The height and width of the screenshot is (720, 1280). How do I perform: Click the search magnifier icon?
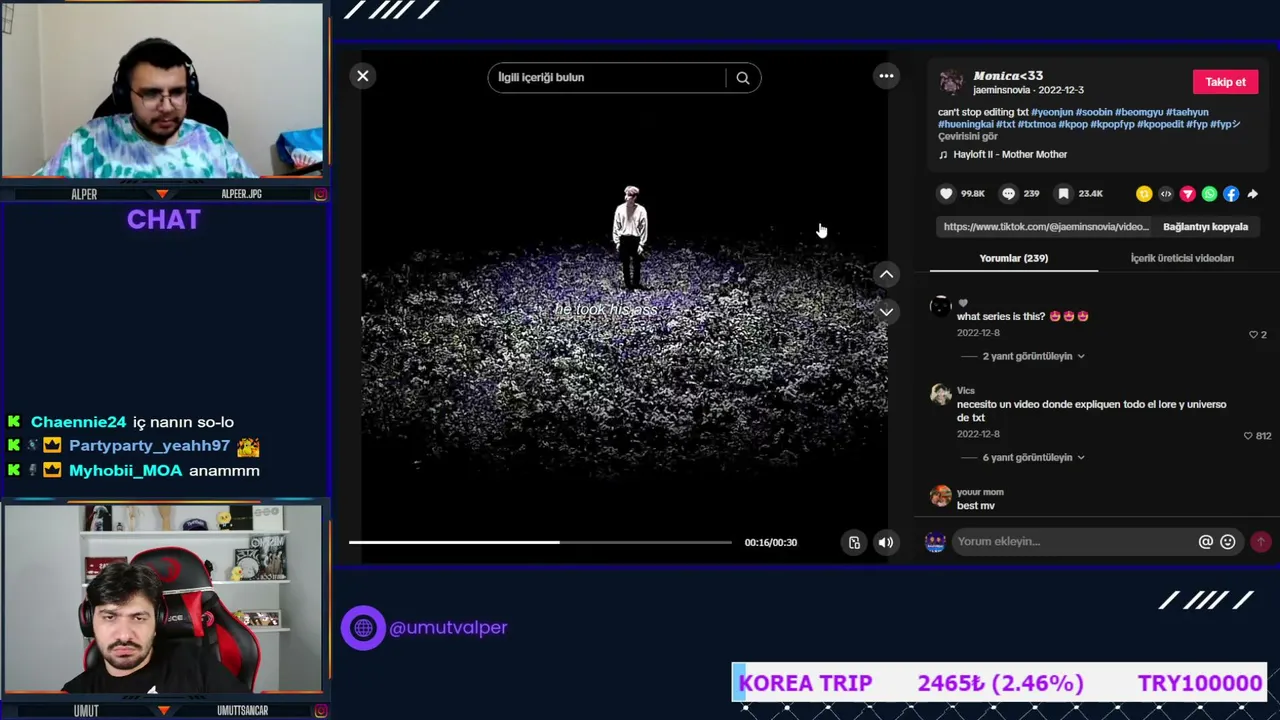[743, 78]
